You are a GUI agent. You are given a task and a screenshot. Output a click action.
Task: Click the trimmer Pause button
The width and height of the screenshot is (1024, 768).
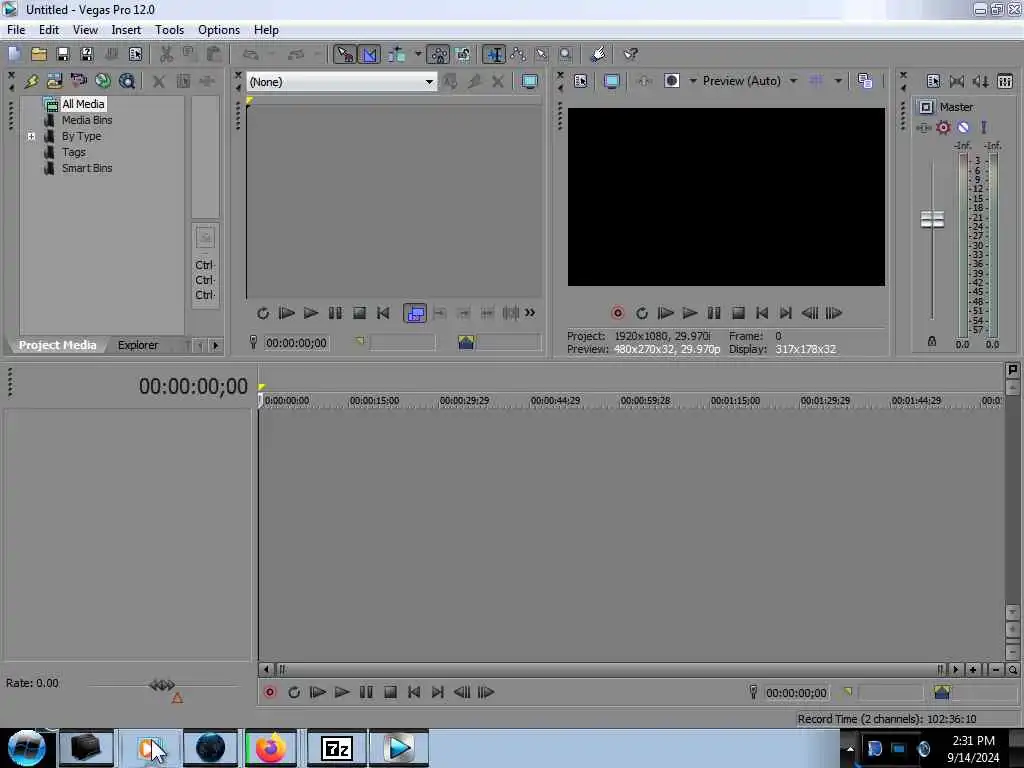[x=335, y=313]
